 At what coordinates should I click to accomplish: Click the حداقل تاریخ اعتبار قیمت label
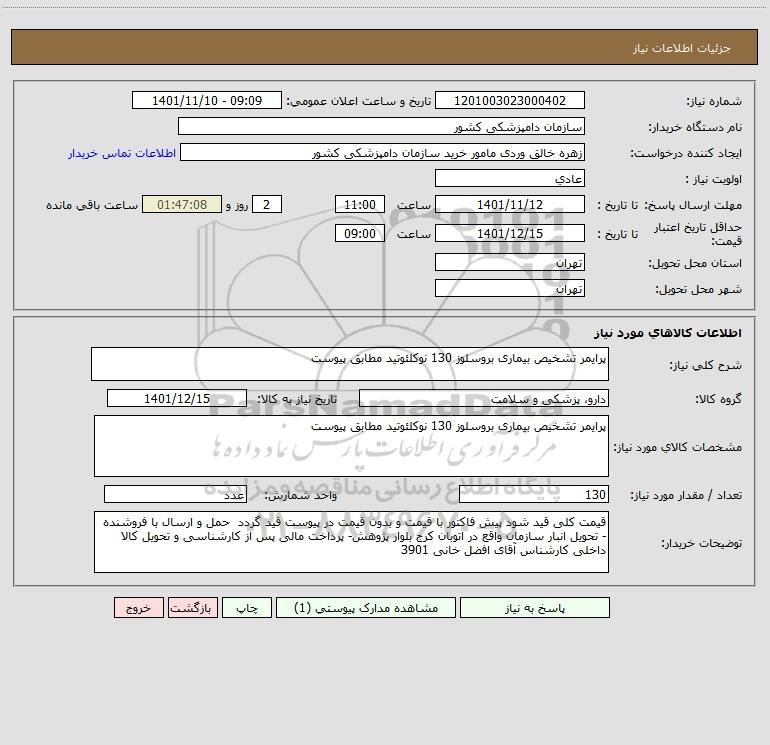pos(698,234)
